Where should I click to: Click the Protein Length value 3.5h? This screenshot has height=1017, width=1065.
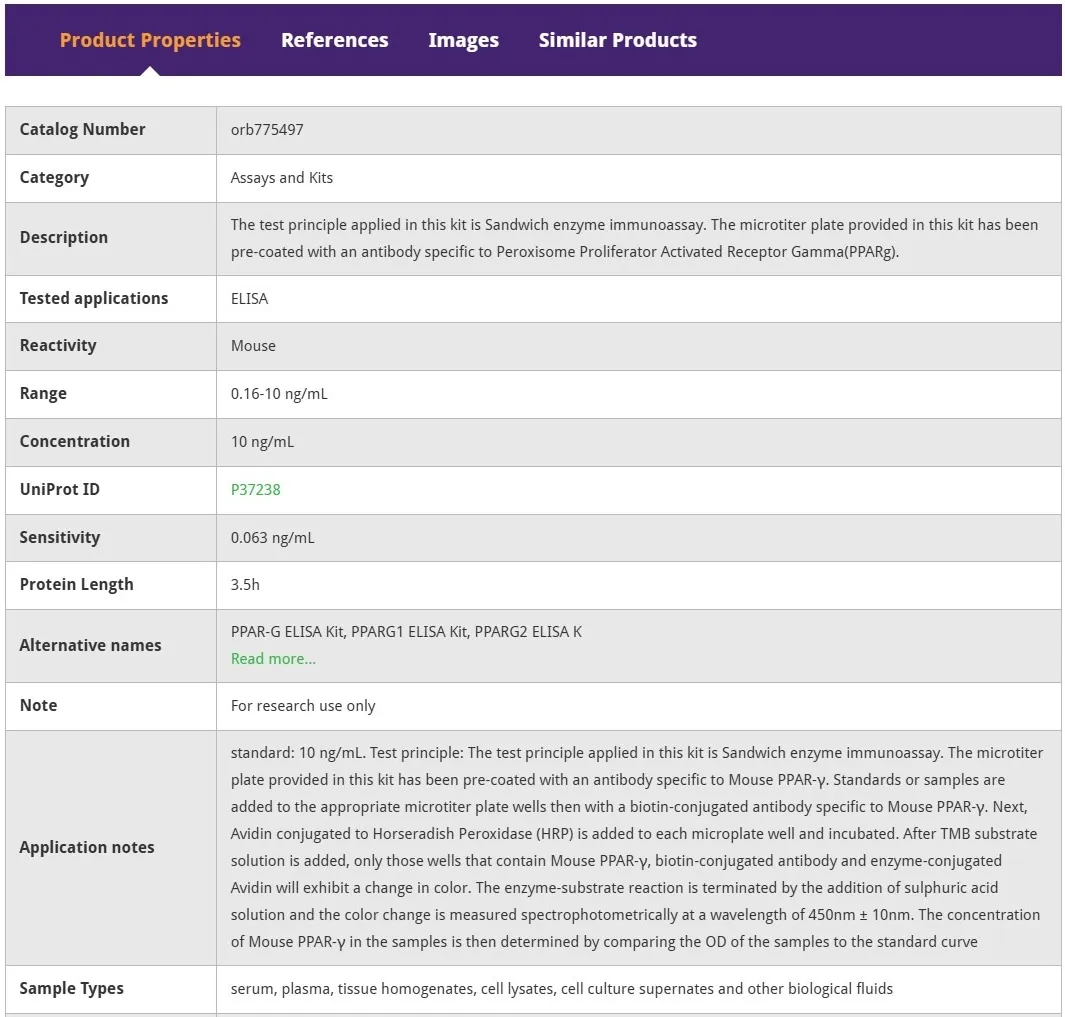pos(245,585)
